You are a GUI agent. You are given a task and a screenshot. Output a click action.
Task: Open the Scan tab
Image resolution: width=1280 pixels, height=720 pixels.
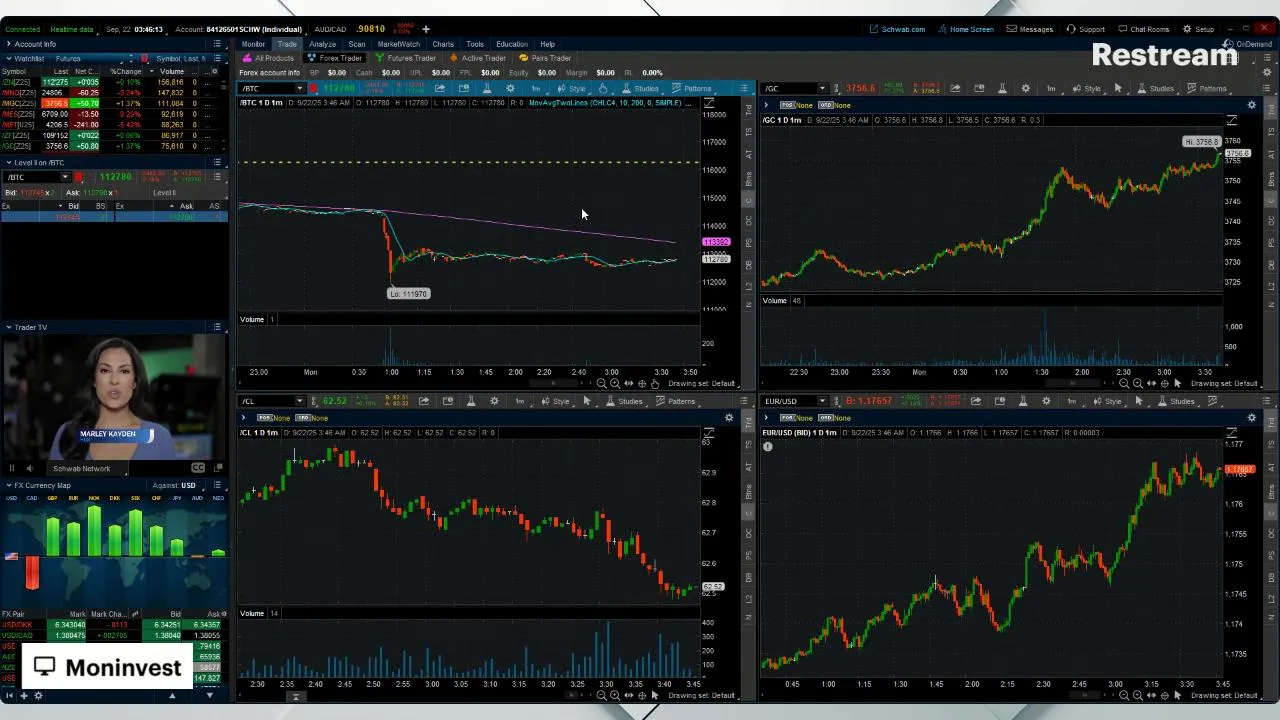click(x=357, y=44)
